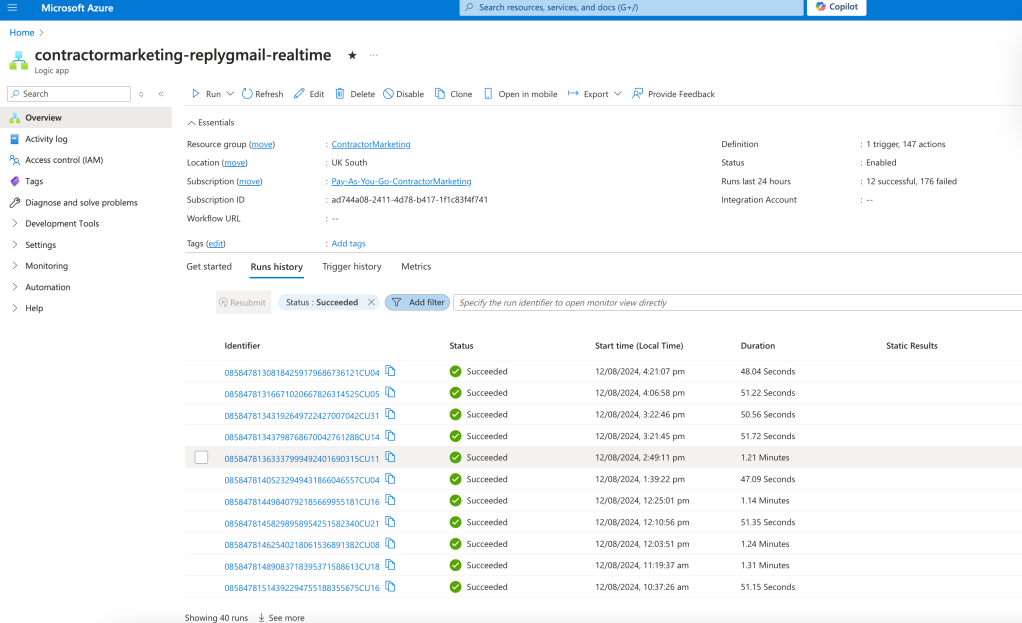Click the run identifier input field
Viewport: 1022px width, 623px height.
(737, 302)
